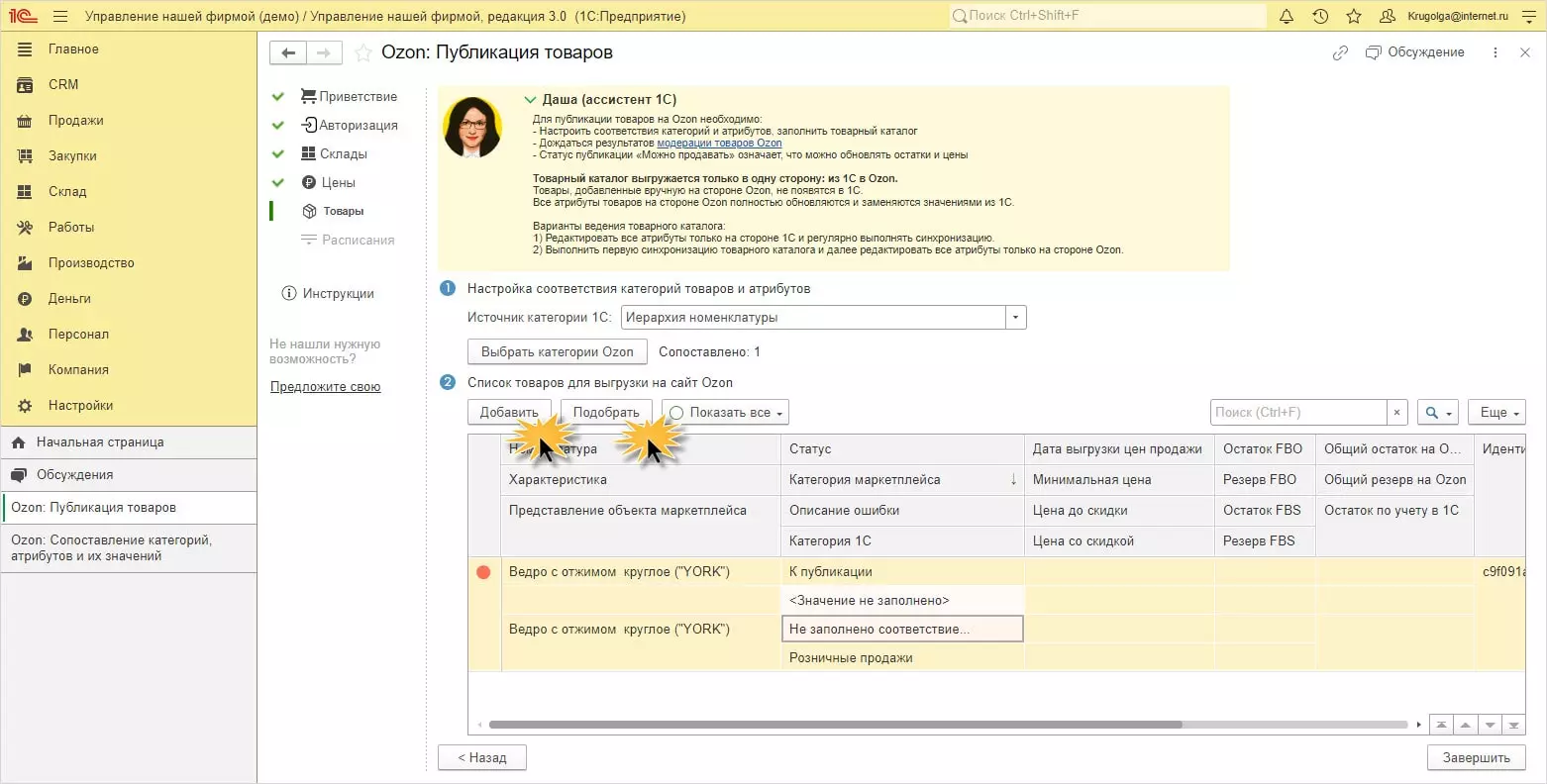Open notifications bell icon
Screen dimensions: 1547x784
click(1287, 16)
